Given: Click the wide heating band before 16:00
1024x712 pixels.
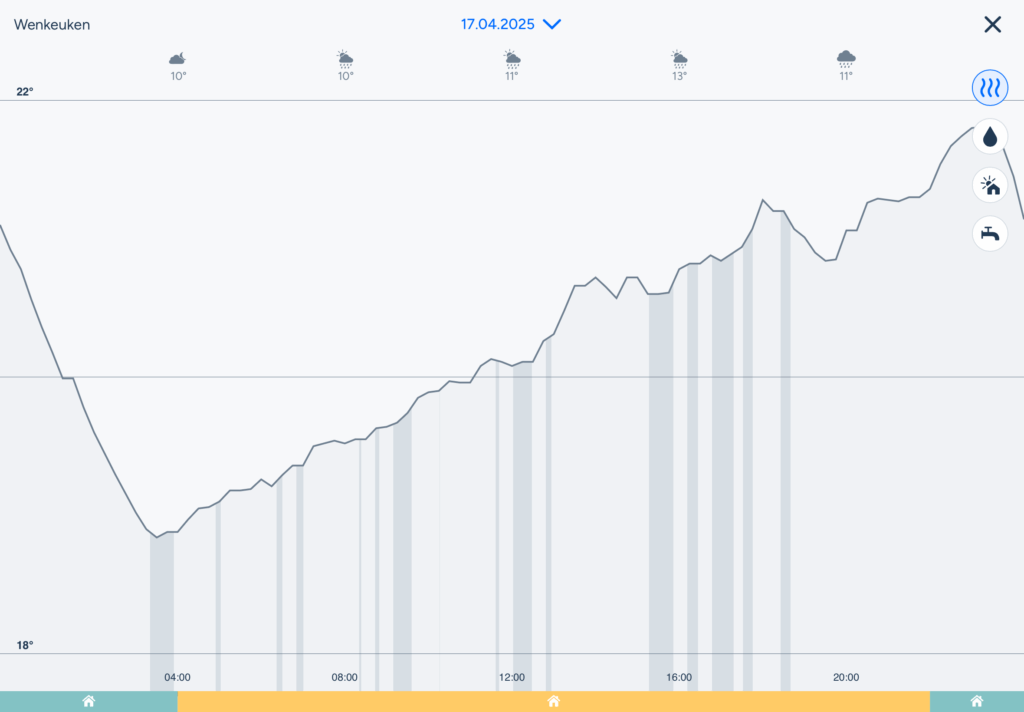Looking at the screenshot, I should (x=661, y=491).
